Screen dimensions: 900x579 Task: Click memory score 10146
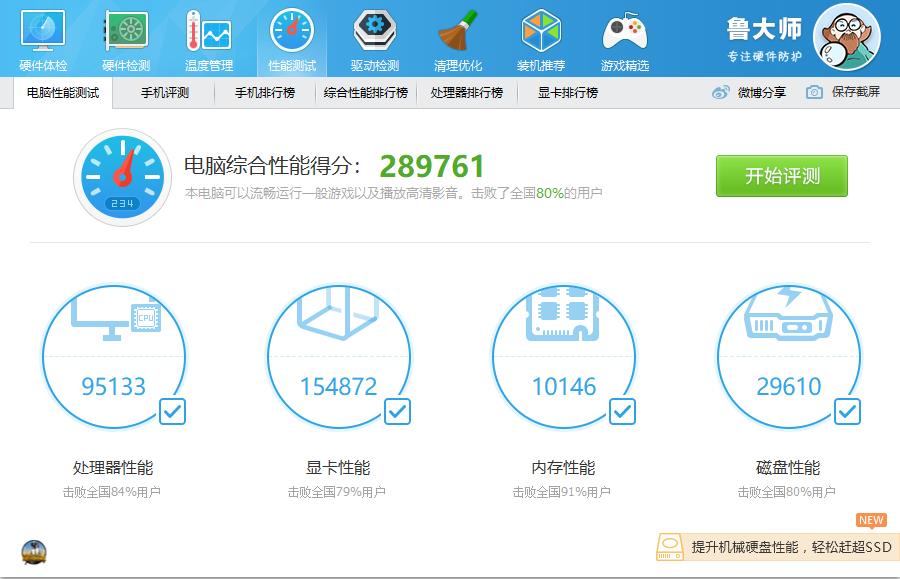tap(564, 386)
